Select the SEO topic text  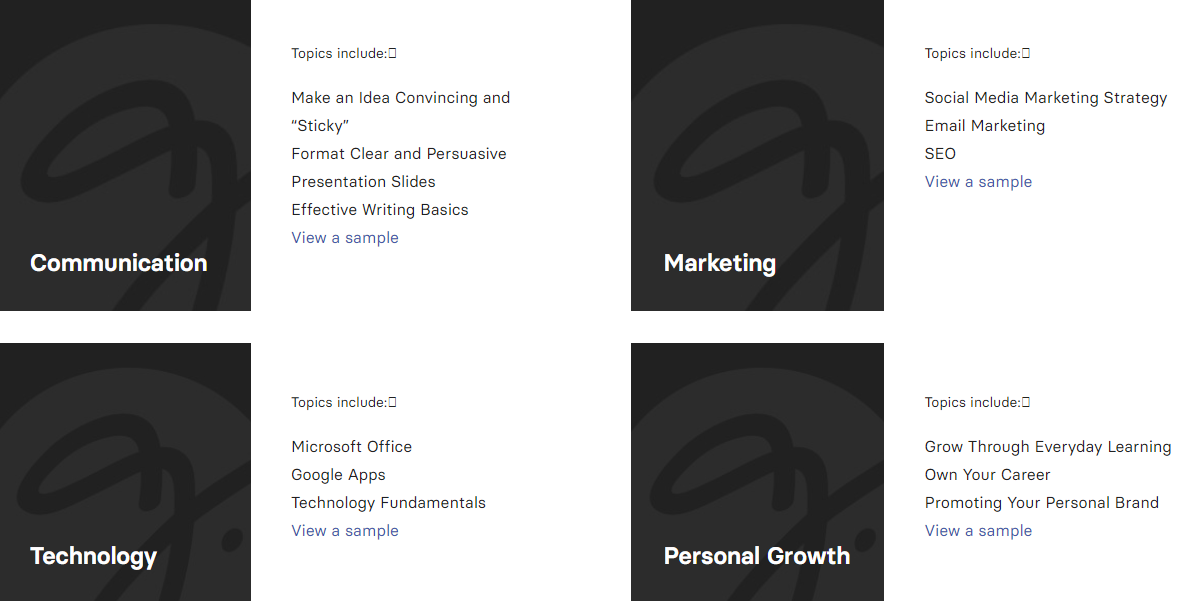tap(940, 153)
